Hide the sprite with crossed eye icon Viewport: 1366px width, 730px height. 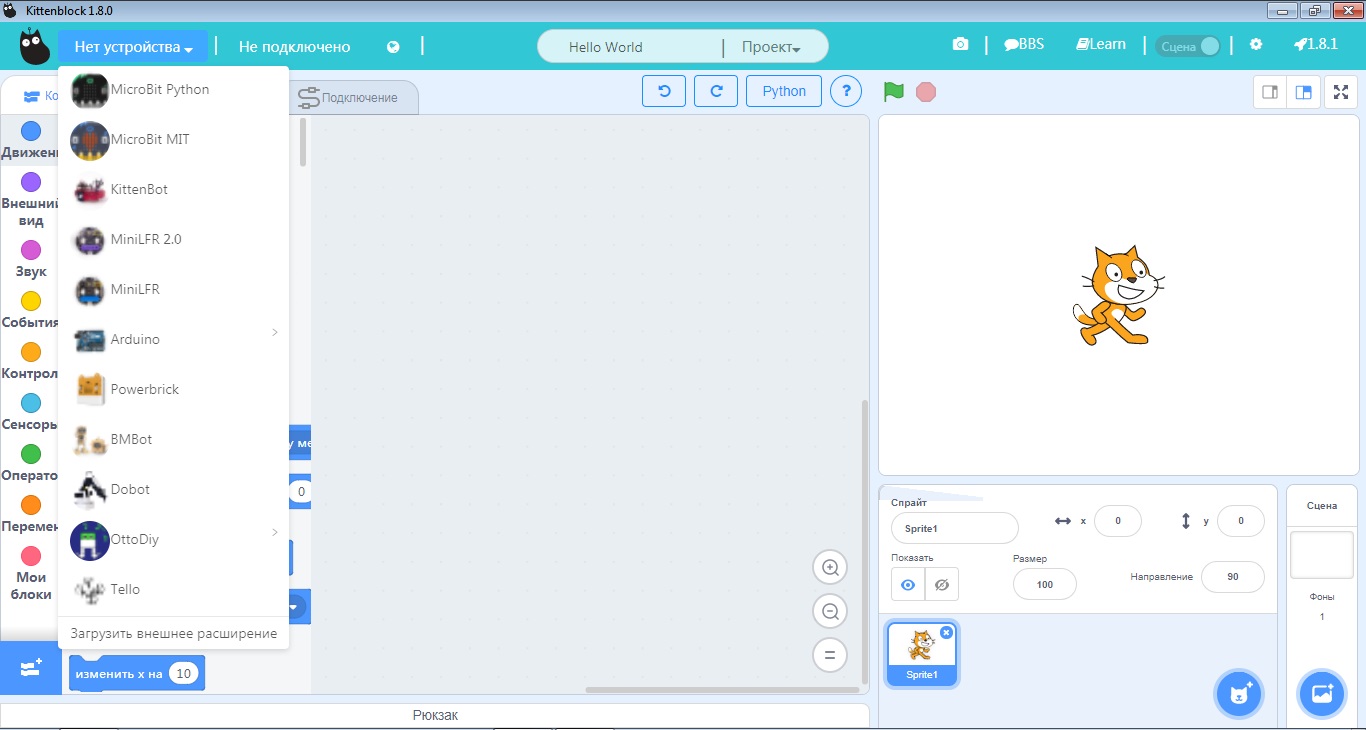pos(942,585)
